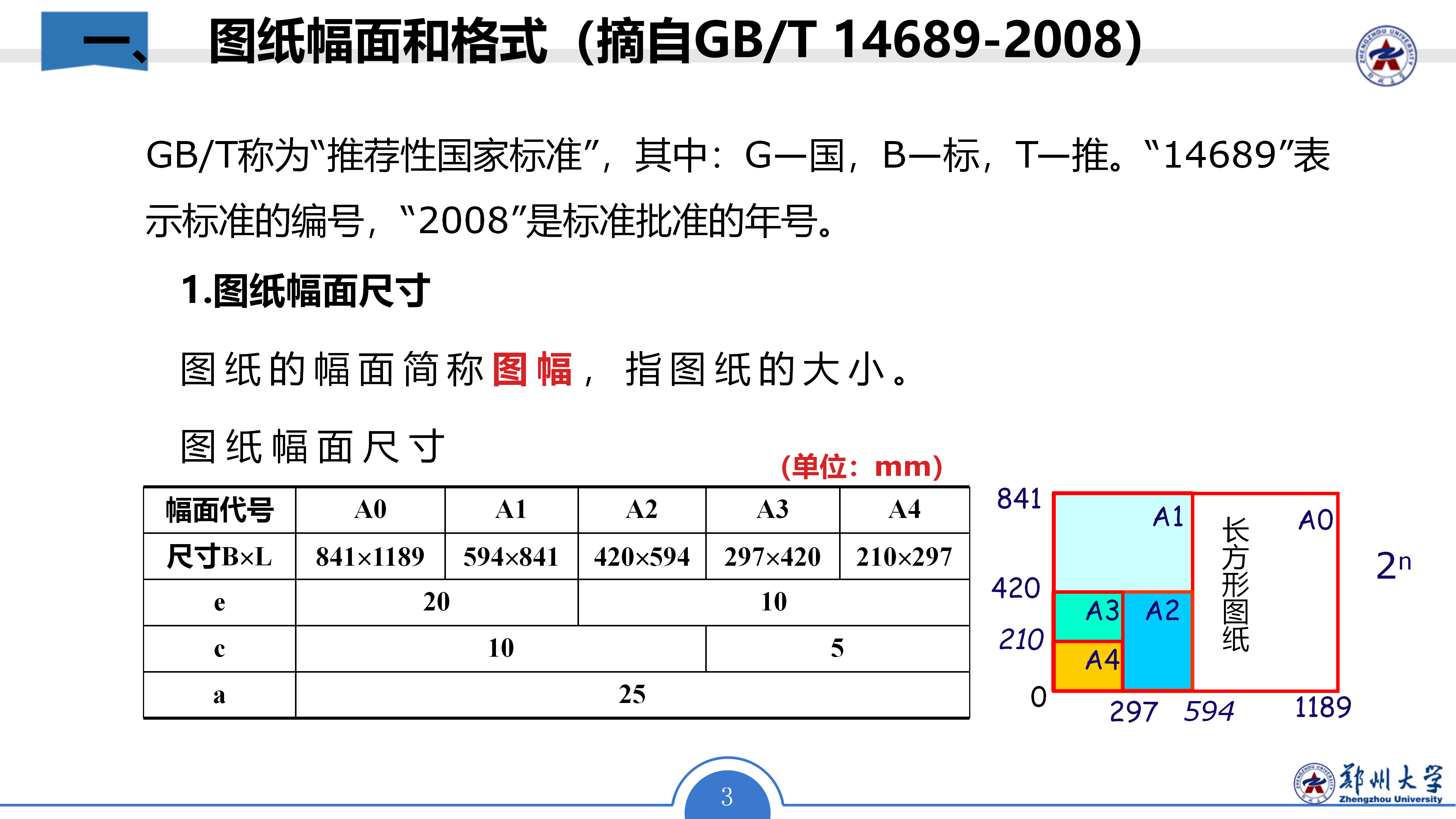This screenshot has height=819, width=1456.
Task: Click the page number 3 circle
Action: [x=727, y=796]
